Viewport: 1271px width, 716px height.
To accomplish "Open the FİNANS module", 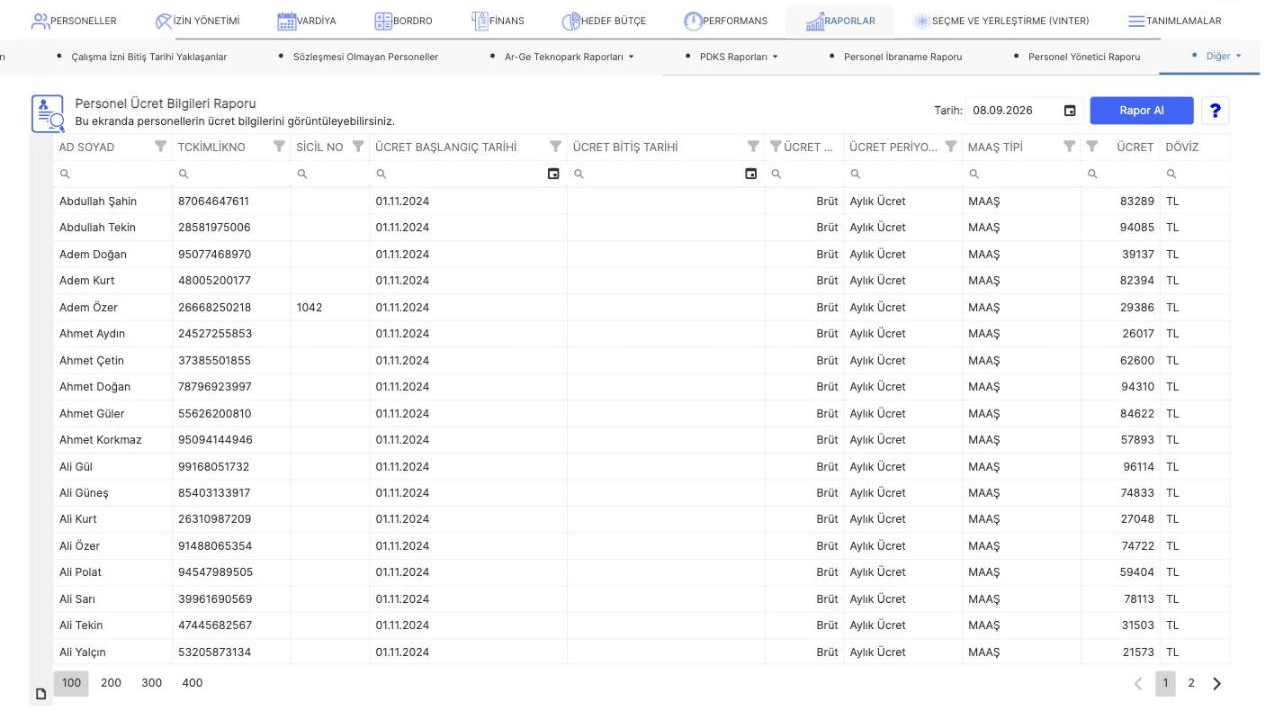I will tap(497, 19).
